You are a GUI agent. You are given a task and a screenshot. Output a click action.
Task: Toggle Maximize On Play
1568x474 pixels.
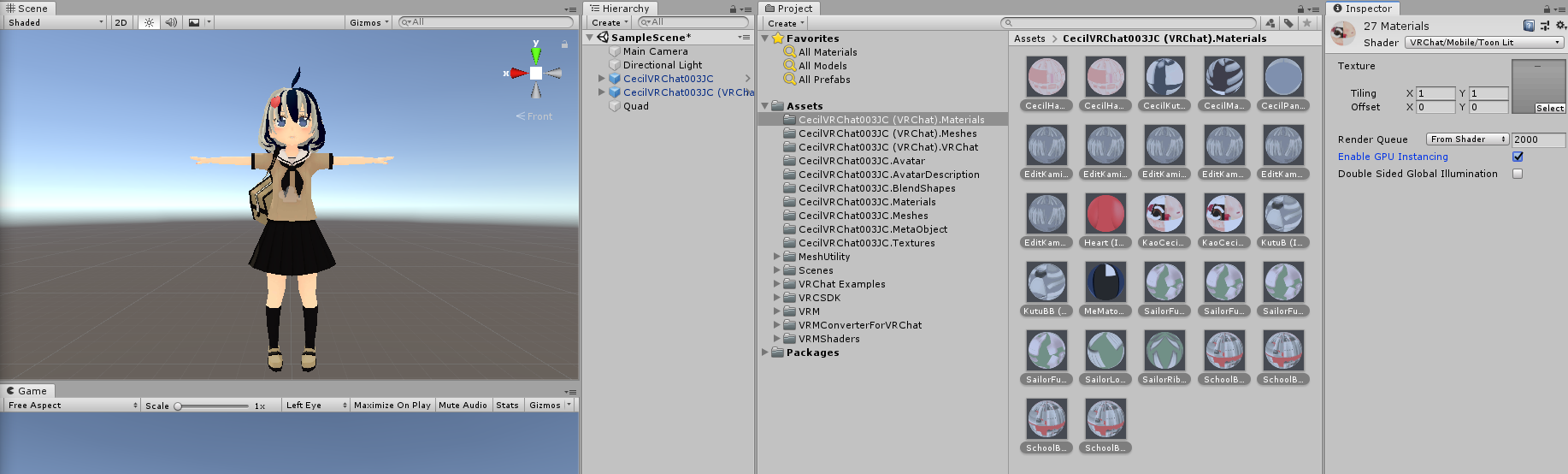pos(392,406)
